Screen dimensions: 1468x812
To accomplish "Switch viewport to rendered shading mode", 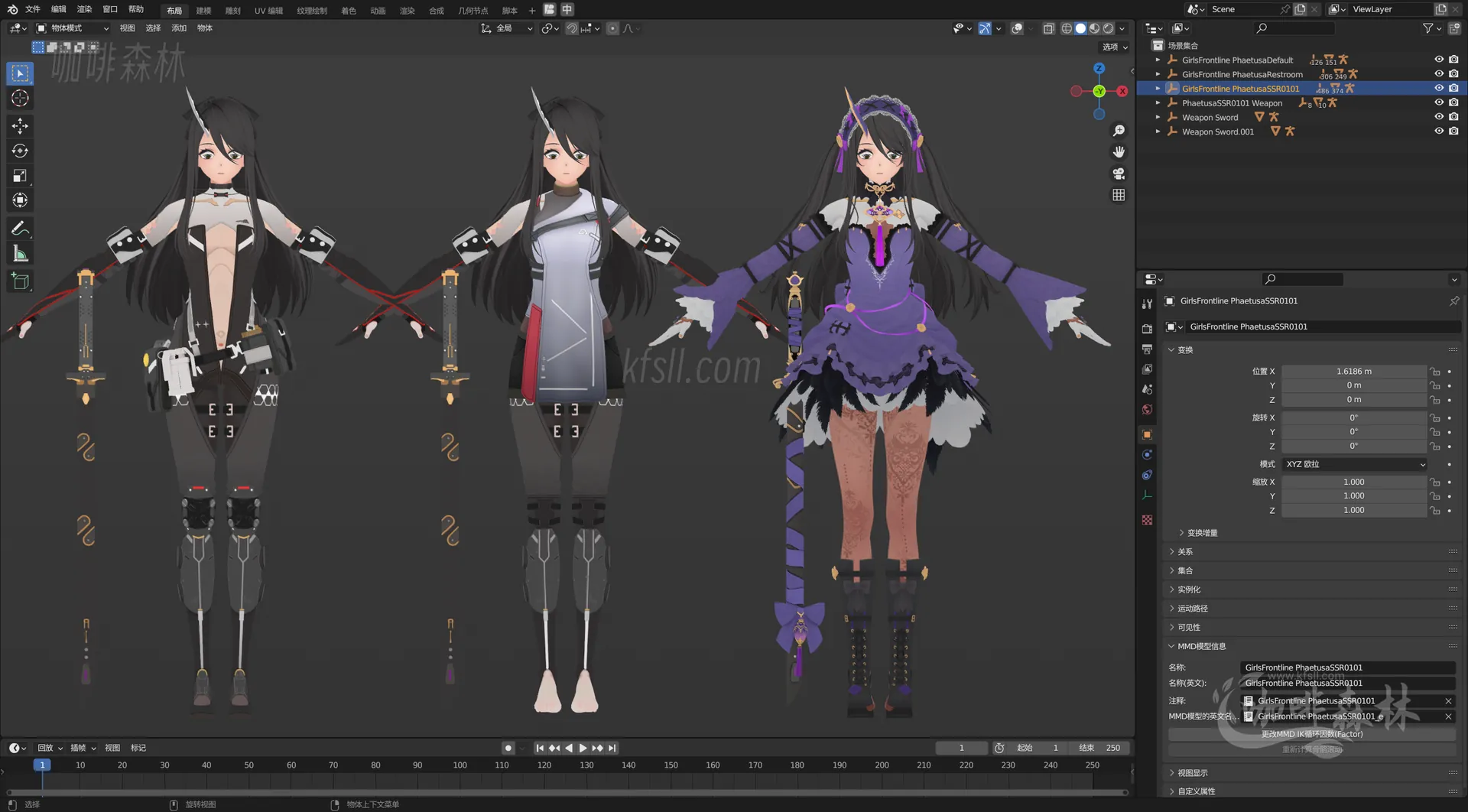I will coord(1108,28).
